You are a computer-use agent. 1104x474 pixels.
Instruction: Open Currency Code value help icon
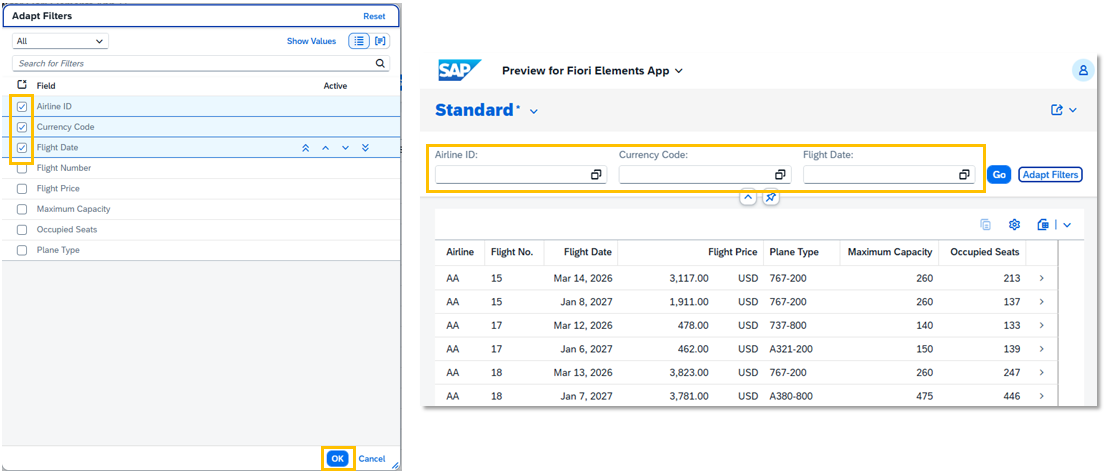[780, 175]
